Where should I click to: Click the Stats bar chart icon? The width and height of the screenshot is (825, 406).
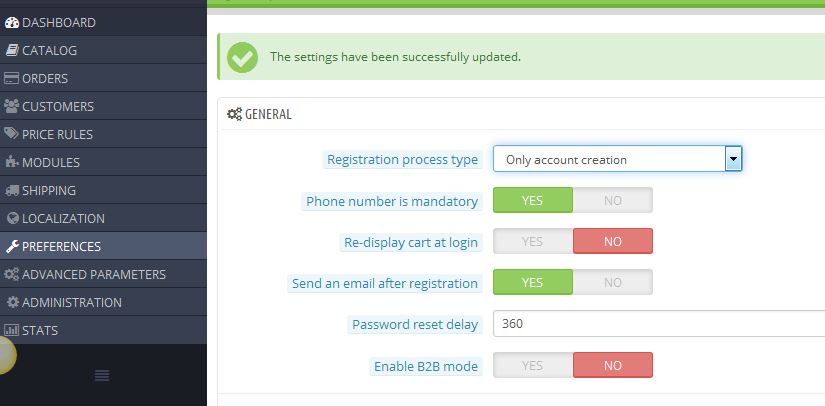[12, 330]
